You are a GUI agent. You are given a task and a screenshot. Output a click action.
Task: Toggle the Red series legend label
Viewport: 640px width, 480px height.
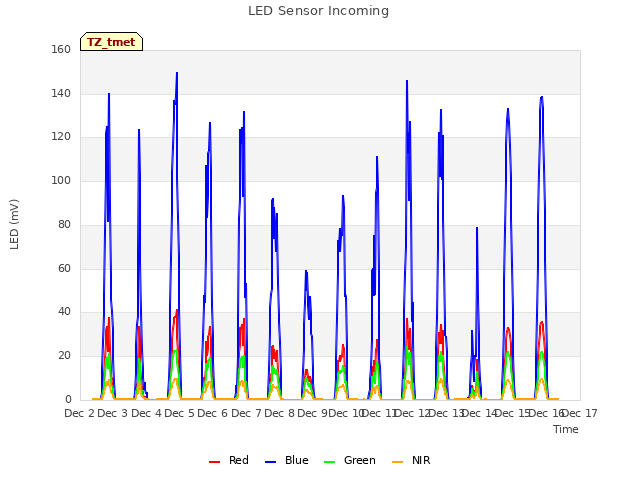[x=239, y=460]
